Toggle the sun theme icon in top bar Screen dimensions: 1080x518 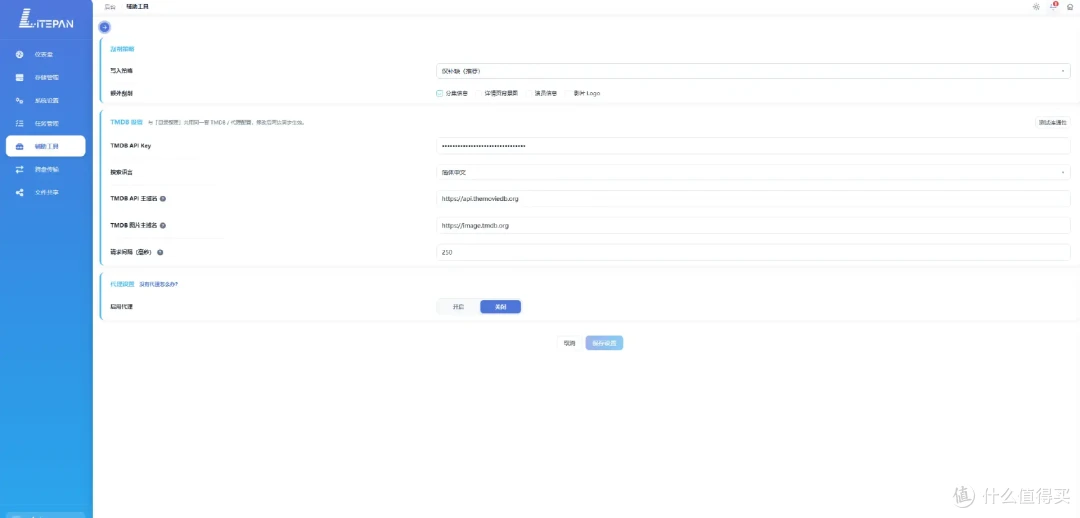click(x=1036, y=6)
